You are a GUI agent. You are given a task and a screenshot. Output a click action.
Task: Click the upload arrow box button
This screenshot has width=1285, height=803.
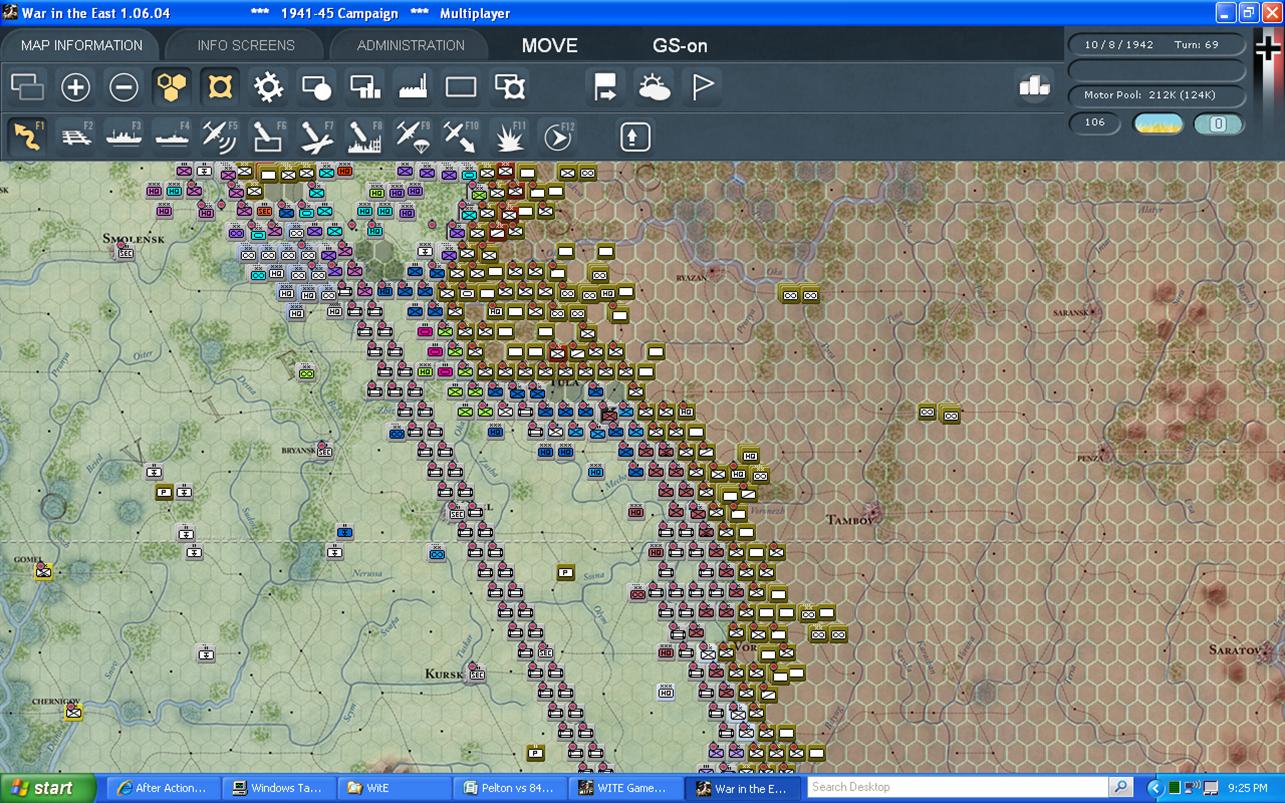pyautogui.click(x=635, y=136)
